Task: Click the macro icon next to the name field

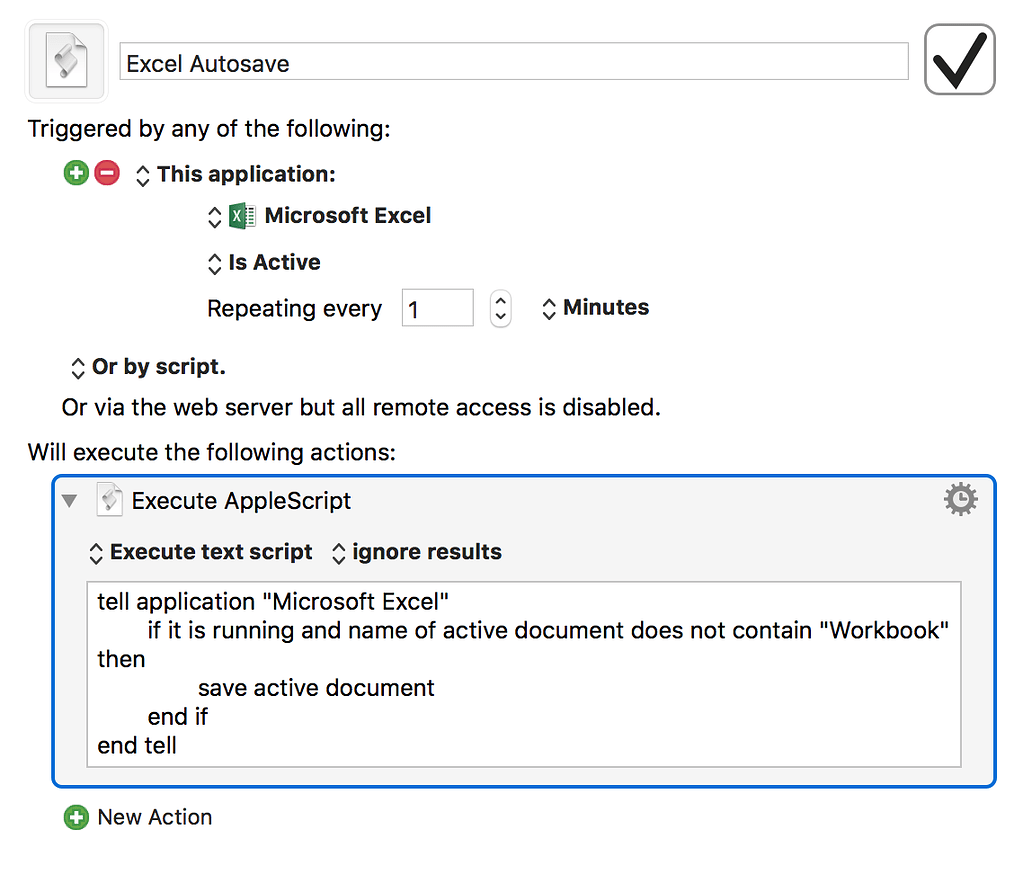Action: tap(66, 60)
